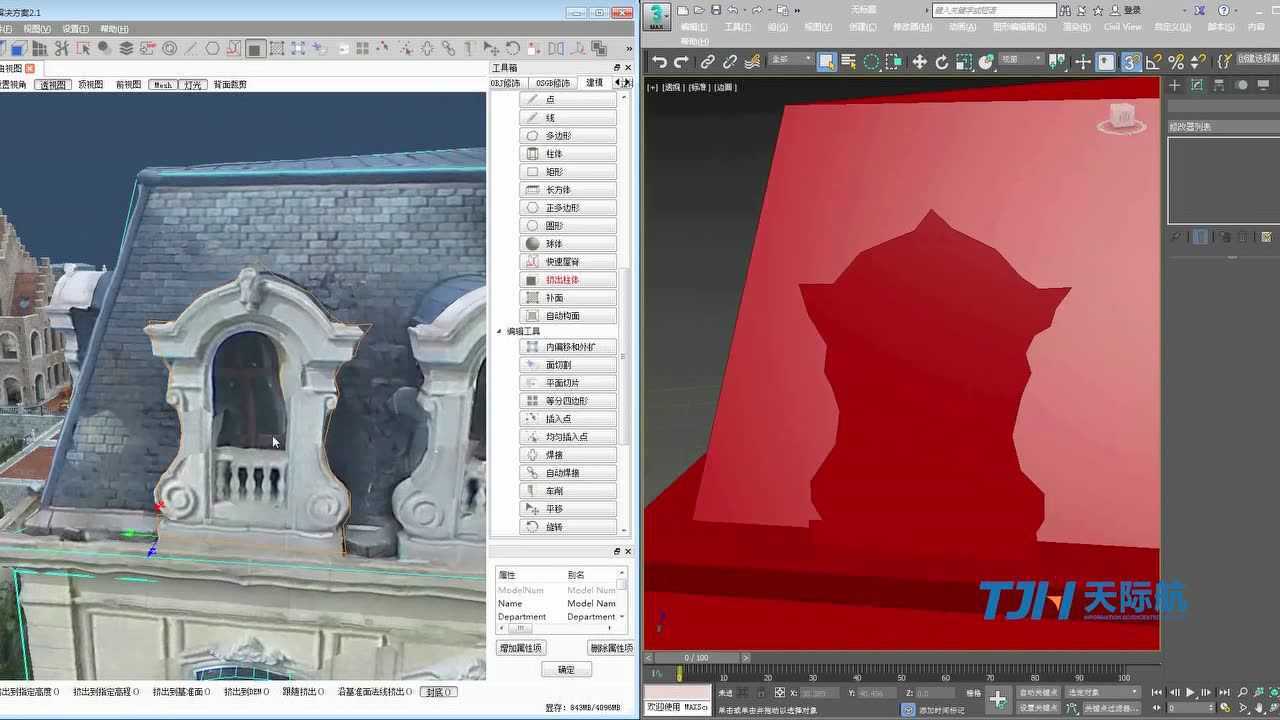
Task: Select the 平面切片 plane-slice tool
Action: [567, 382]
